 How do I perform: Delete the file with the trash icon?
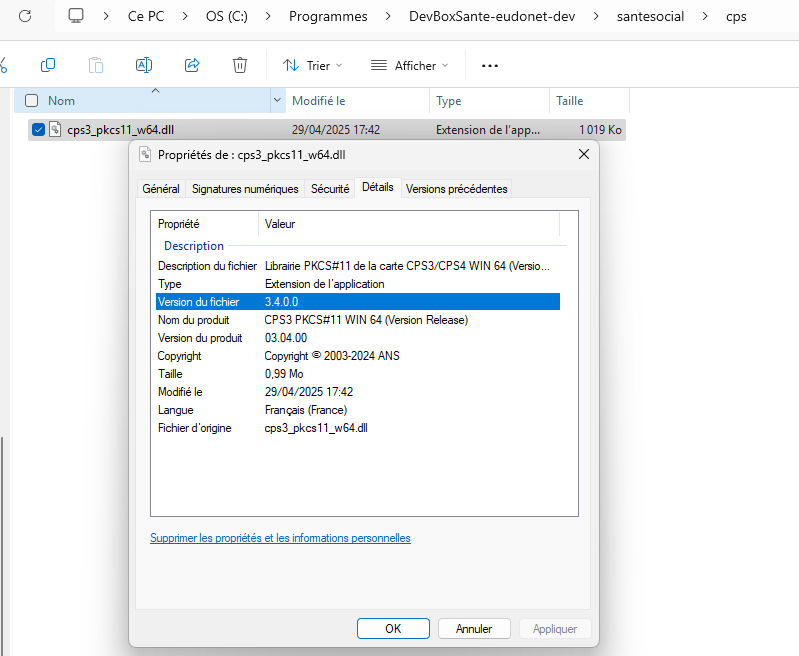pos(240,65)
